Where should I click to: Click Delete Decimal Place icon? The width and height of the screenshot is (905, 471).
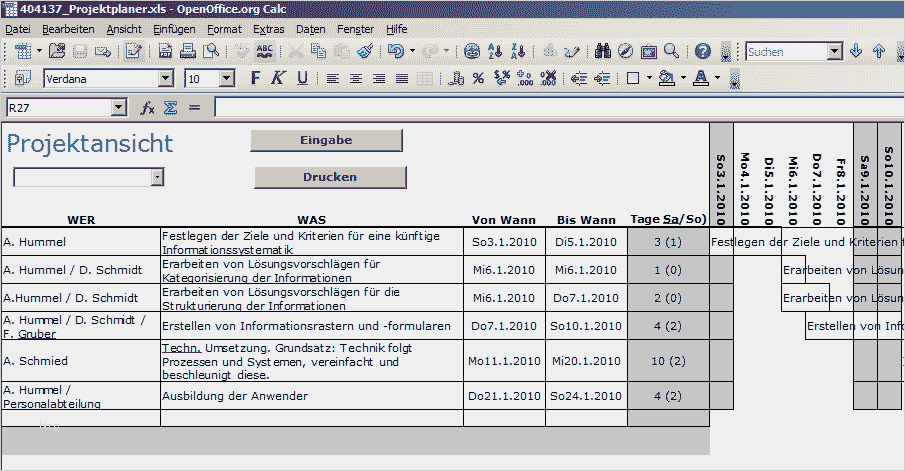click(x=548, y=78)
